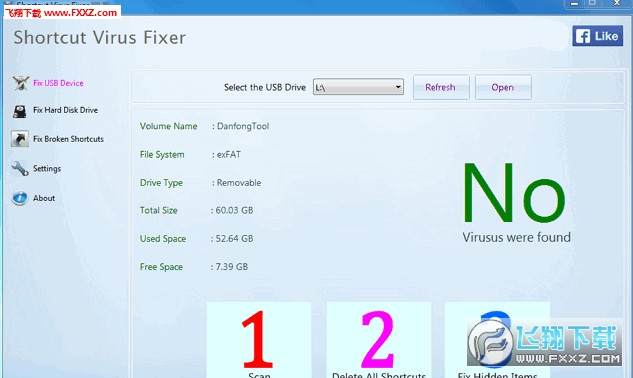Click the Shortcut Virus Fixer heading
This screenshot has height=378, width=633.
click(x=100, y=38)
